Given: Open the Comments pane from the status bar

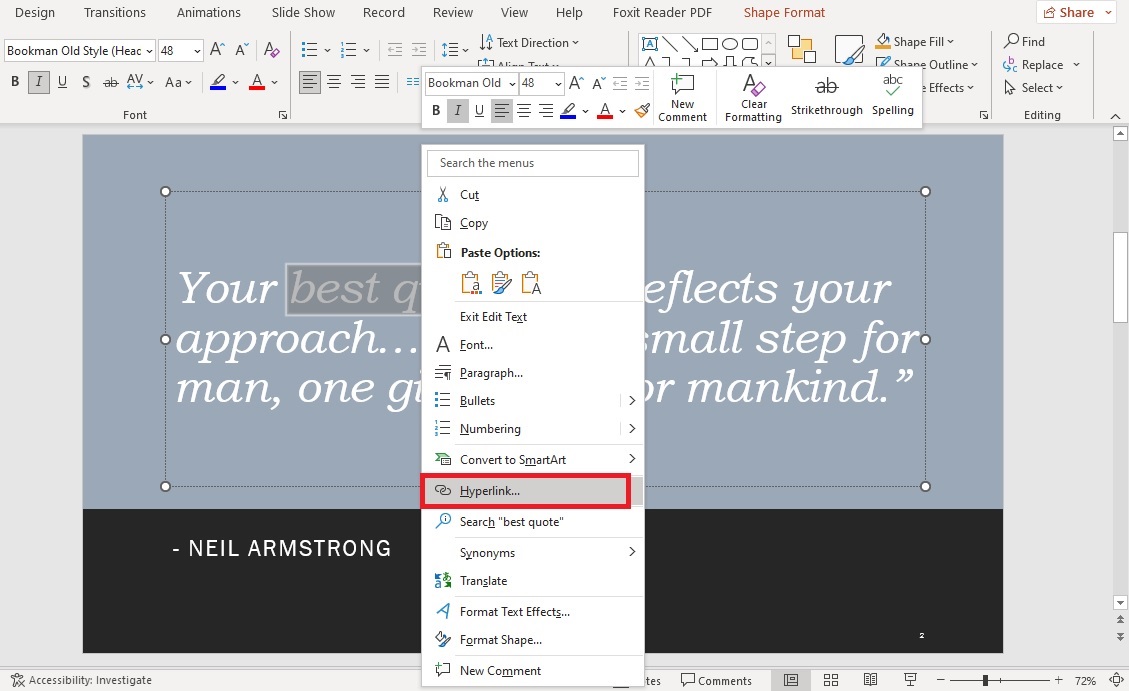Looking at the screenshot, I should tap(718, 679).
